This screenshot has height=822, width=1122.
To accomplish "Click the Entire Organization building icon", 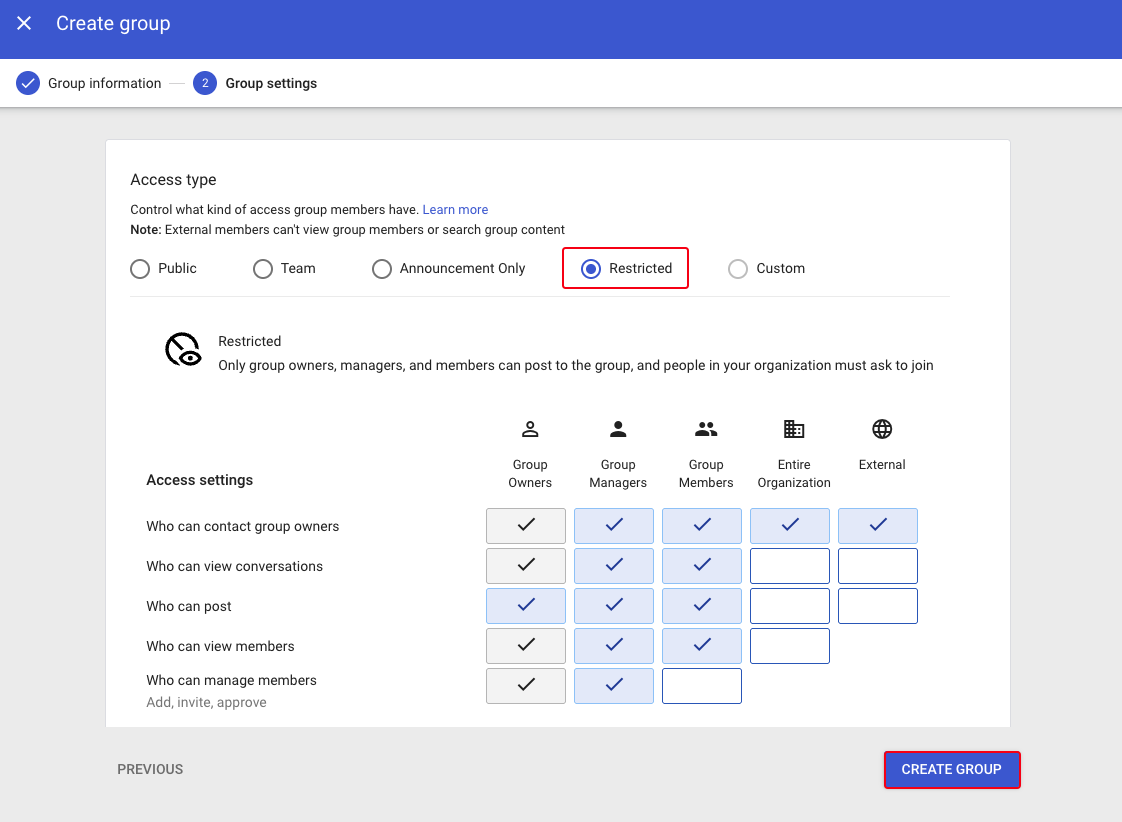I will pos(794,429).
